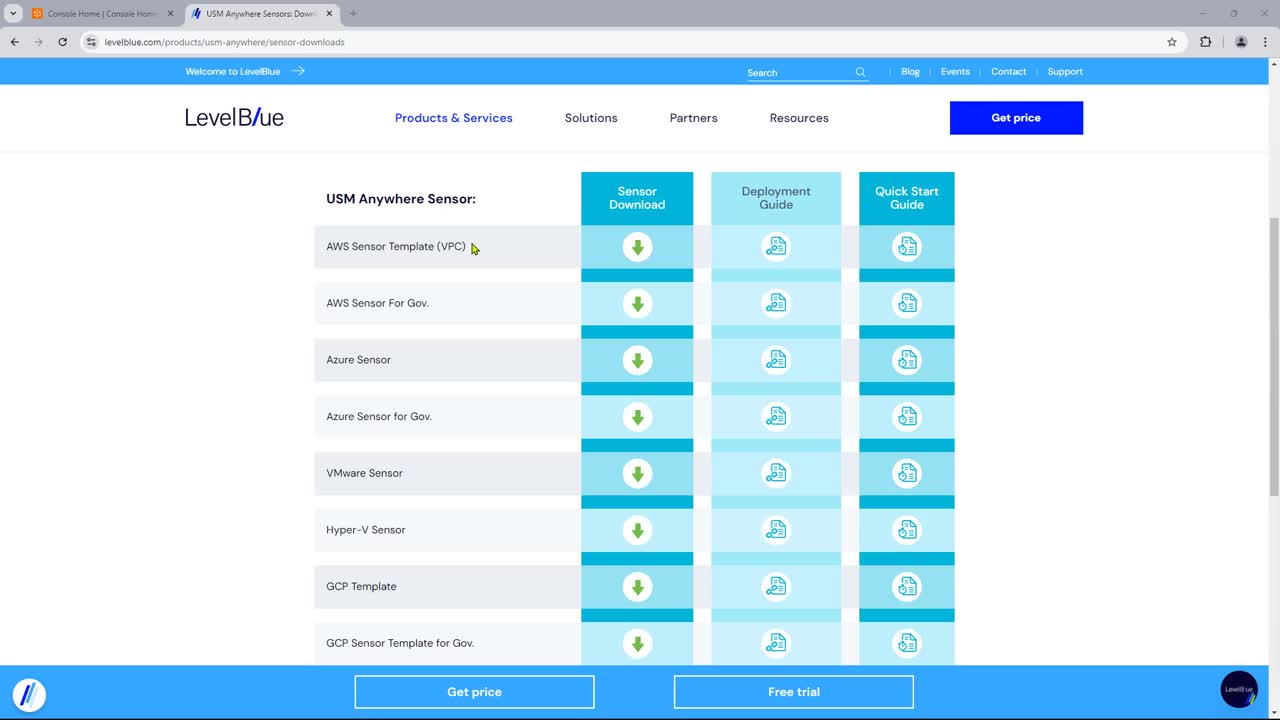
Task: Click the 'Hyper-V Sensor' row label
Action: 366,530
